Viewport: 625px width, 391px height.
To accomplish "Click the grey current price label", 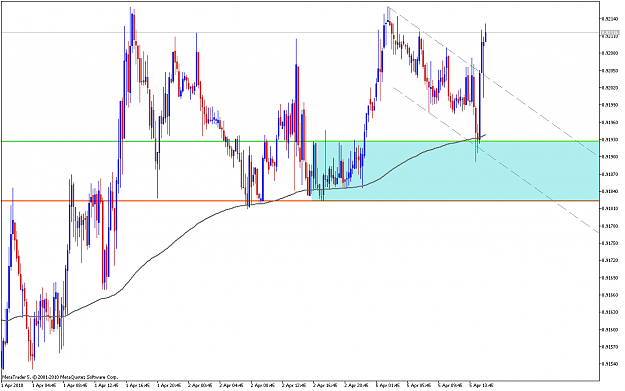I will [610, 32].
